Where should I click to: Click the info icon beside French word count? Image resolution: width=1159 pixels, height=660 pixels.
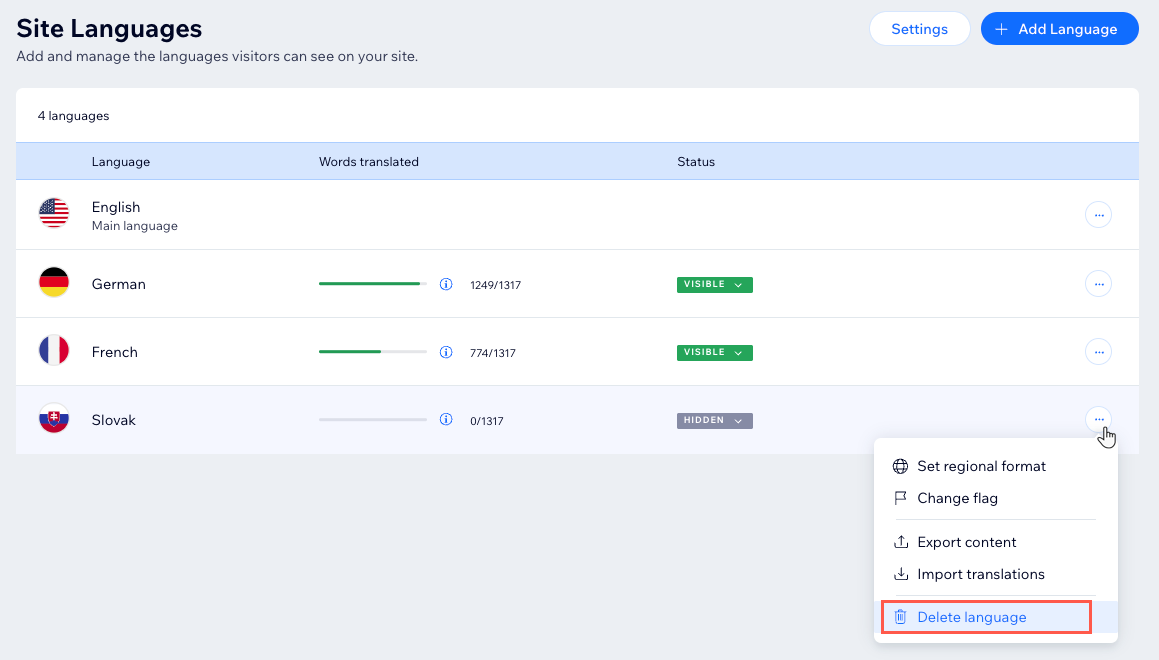tap(446, 352)
